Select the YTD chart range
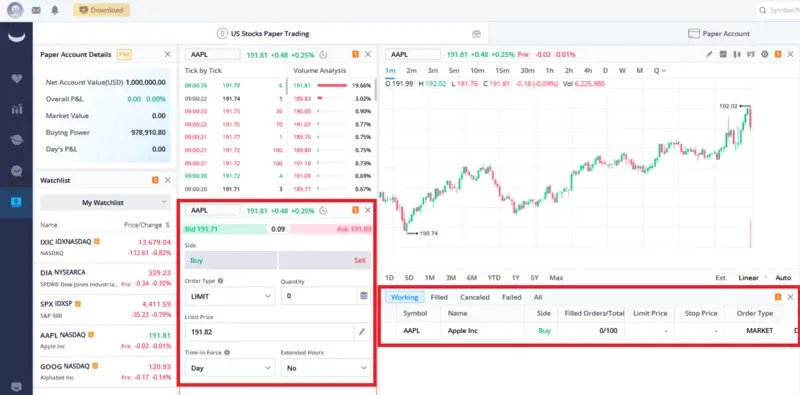The height and width of the screenshot is (395, 800). point(494,278)
